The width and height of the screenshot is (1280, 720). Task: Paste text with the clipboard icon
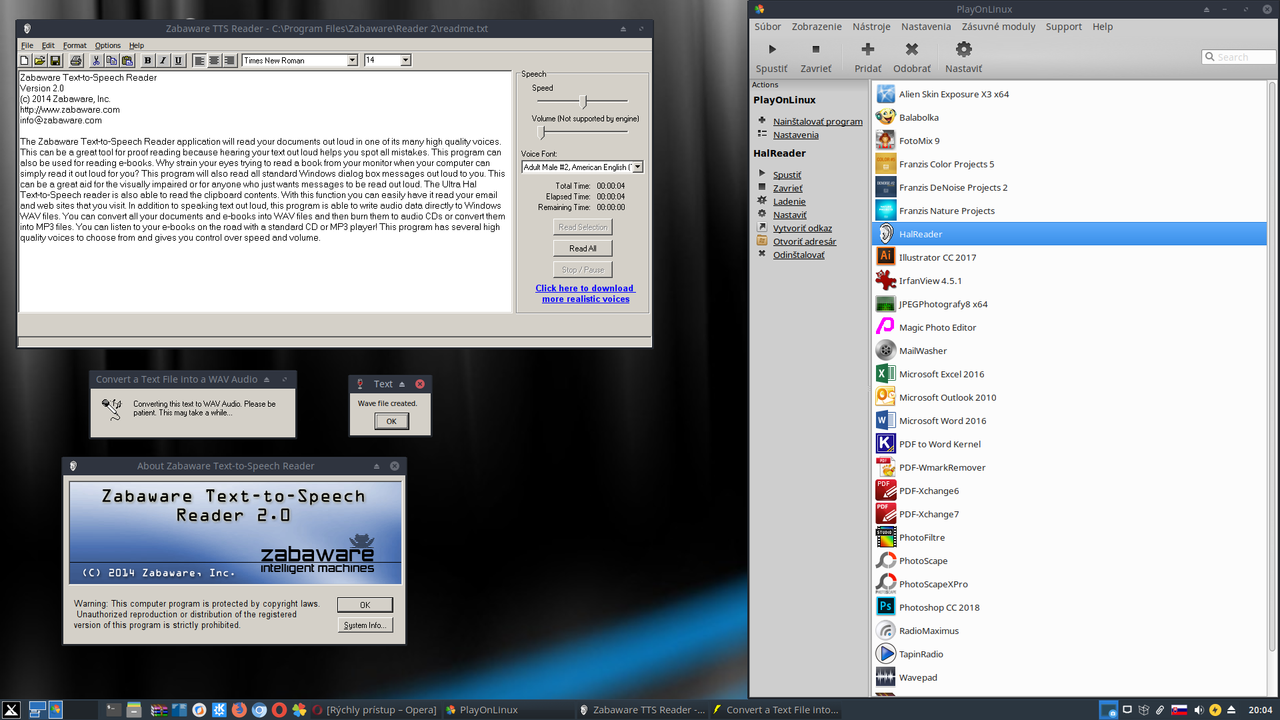[x=127, y=60]
